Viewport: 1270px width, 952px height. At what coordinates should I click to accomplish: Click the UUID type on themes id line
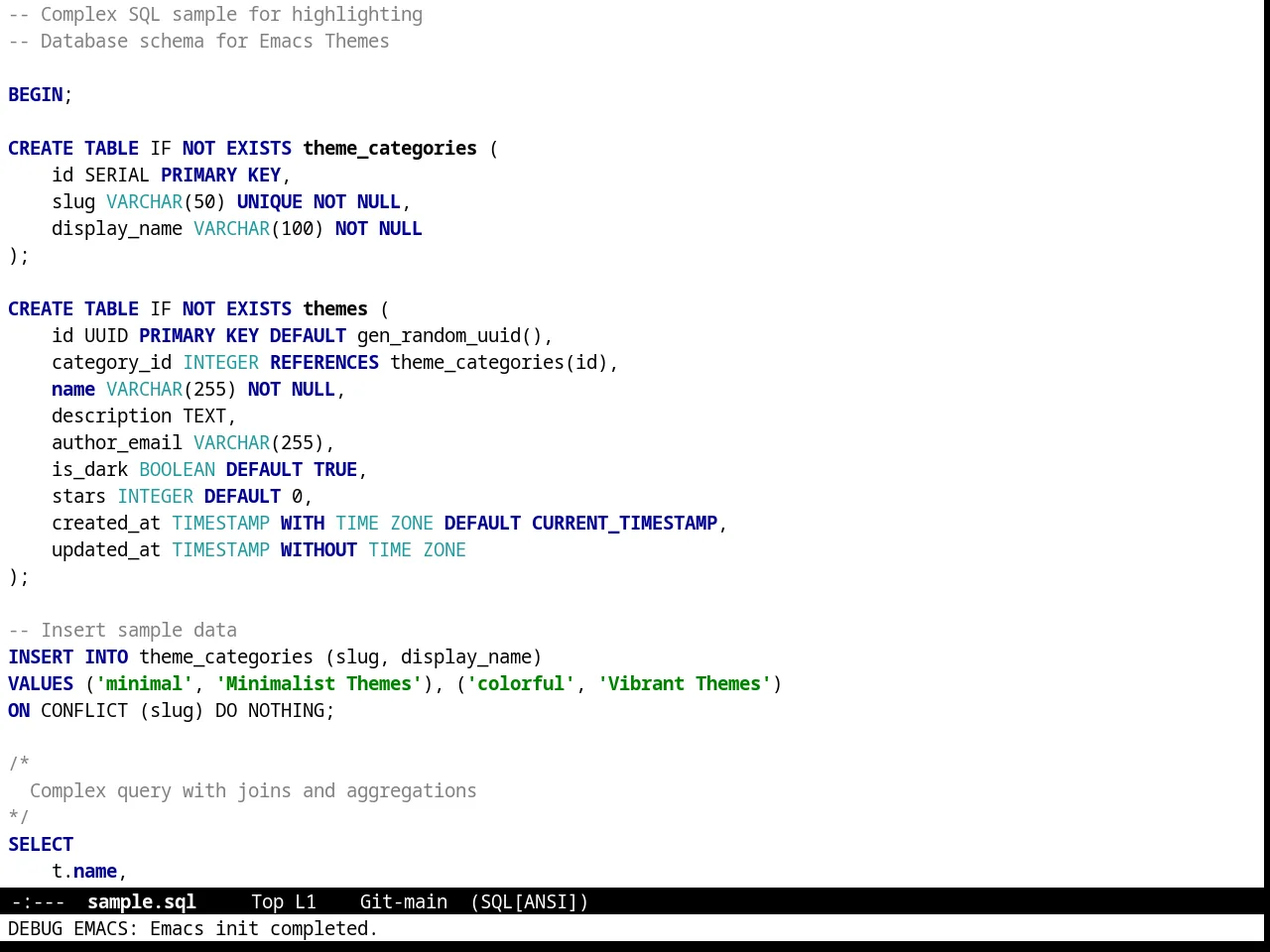coord(106,335)
